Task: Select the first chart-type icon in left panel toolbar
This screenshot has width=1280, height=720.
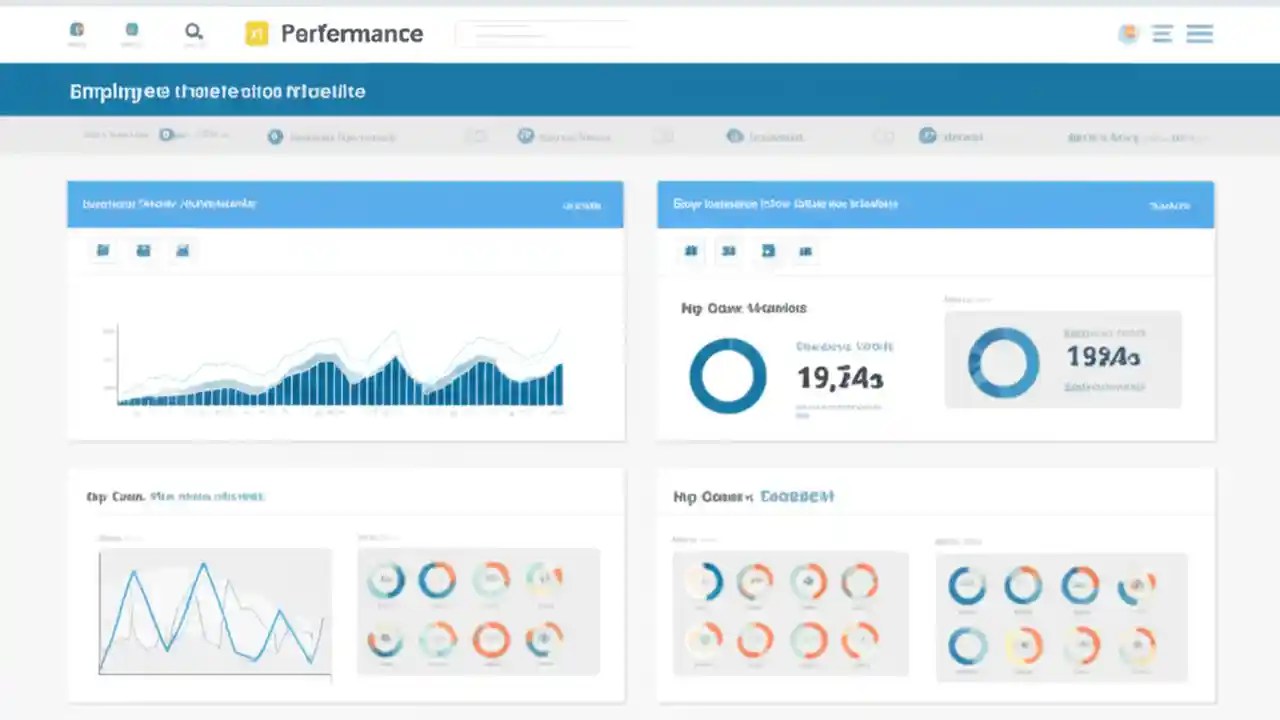Action: [x=102, y=250]
